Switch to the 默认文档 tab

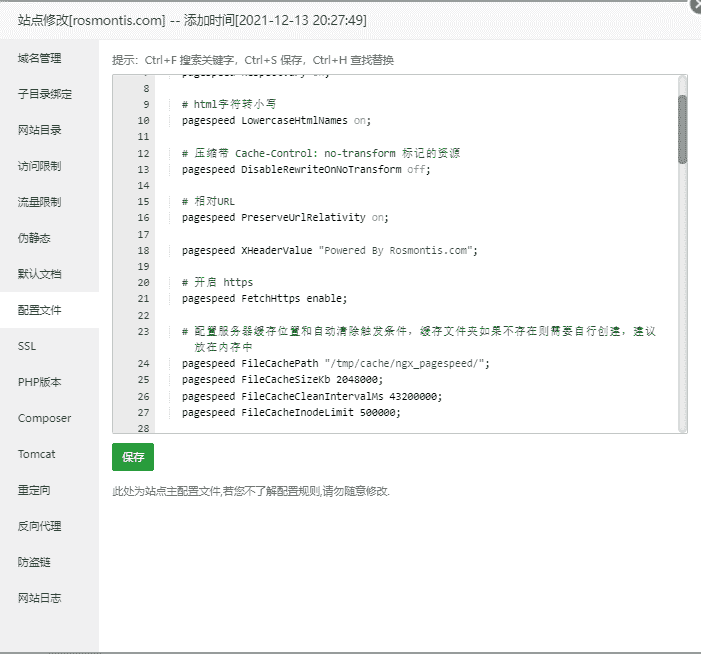pyautogui.click(x=49, y=274)
